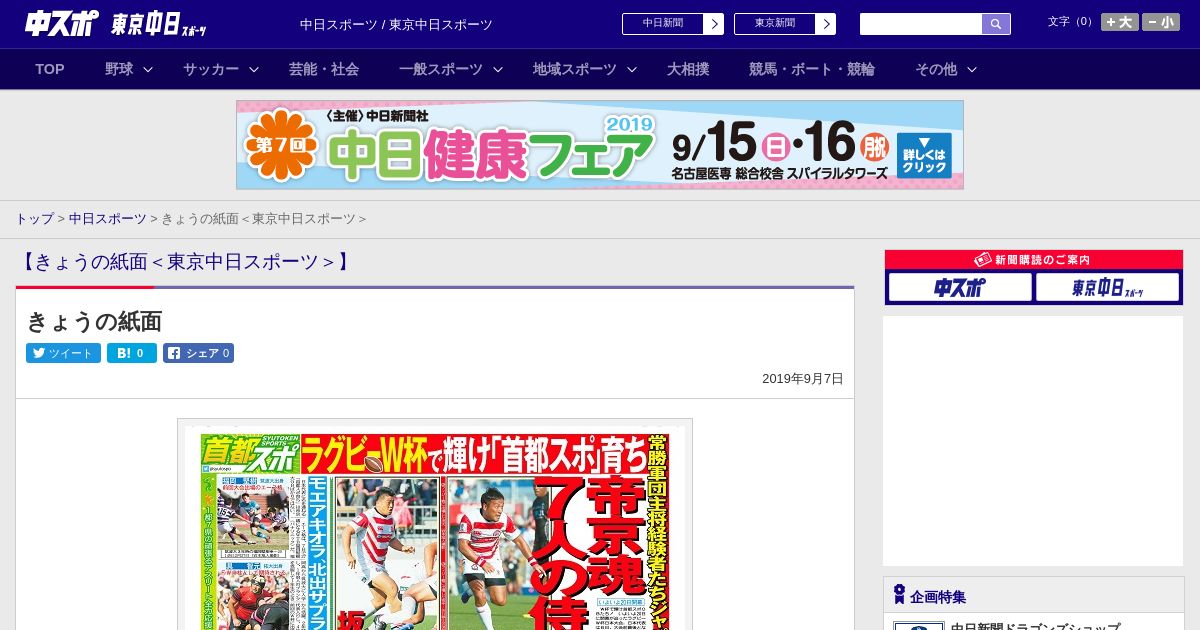Follow the トップ breadcrumb link

(x=34, y=218)
